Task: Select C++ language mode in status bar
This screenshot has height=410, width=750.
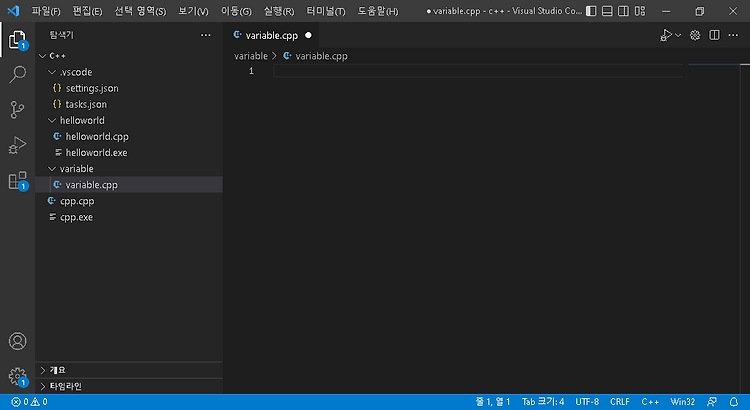Action: [650, 402]
